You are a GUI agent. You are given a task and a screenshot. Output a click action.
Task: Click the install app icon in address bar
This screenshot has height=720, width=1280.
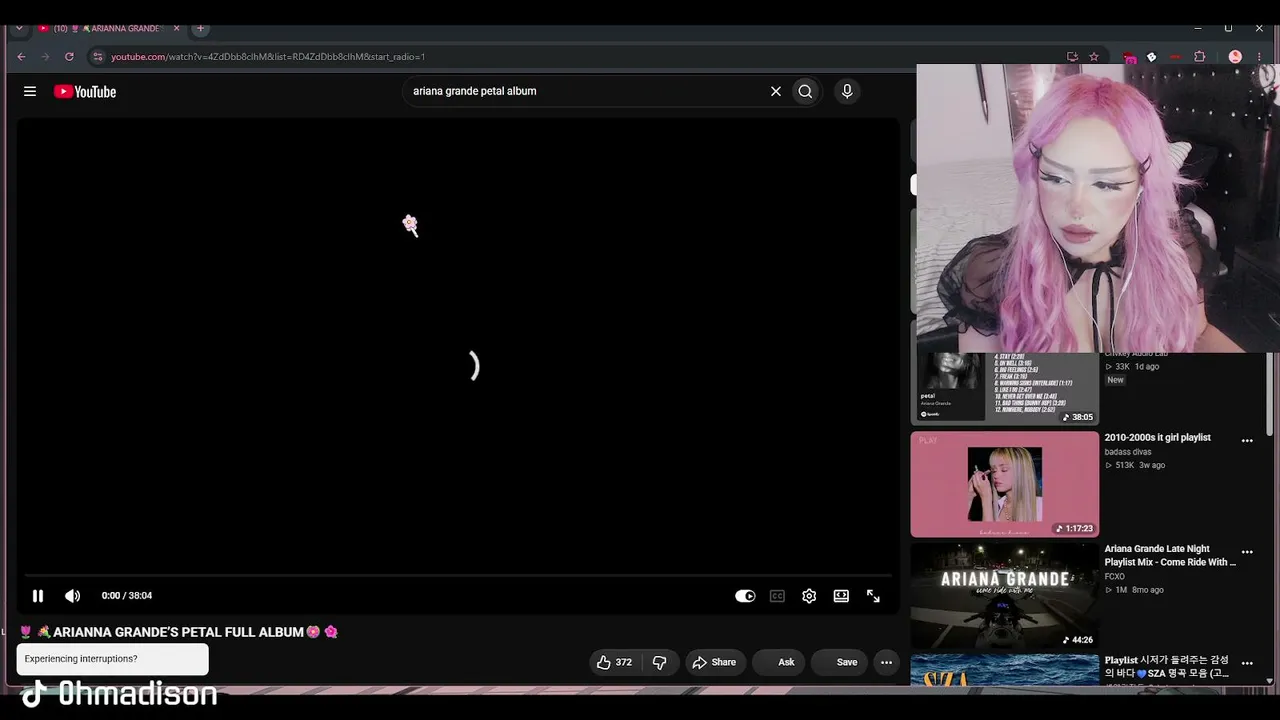1072,57
